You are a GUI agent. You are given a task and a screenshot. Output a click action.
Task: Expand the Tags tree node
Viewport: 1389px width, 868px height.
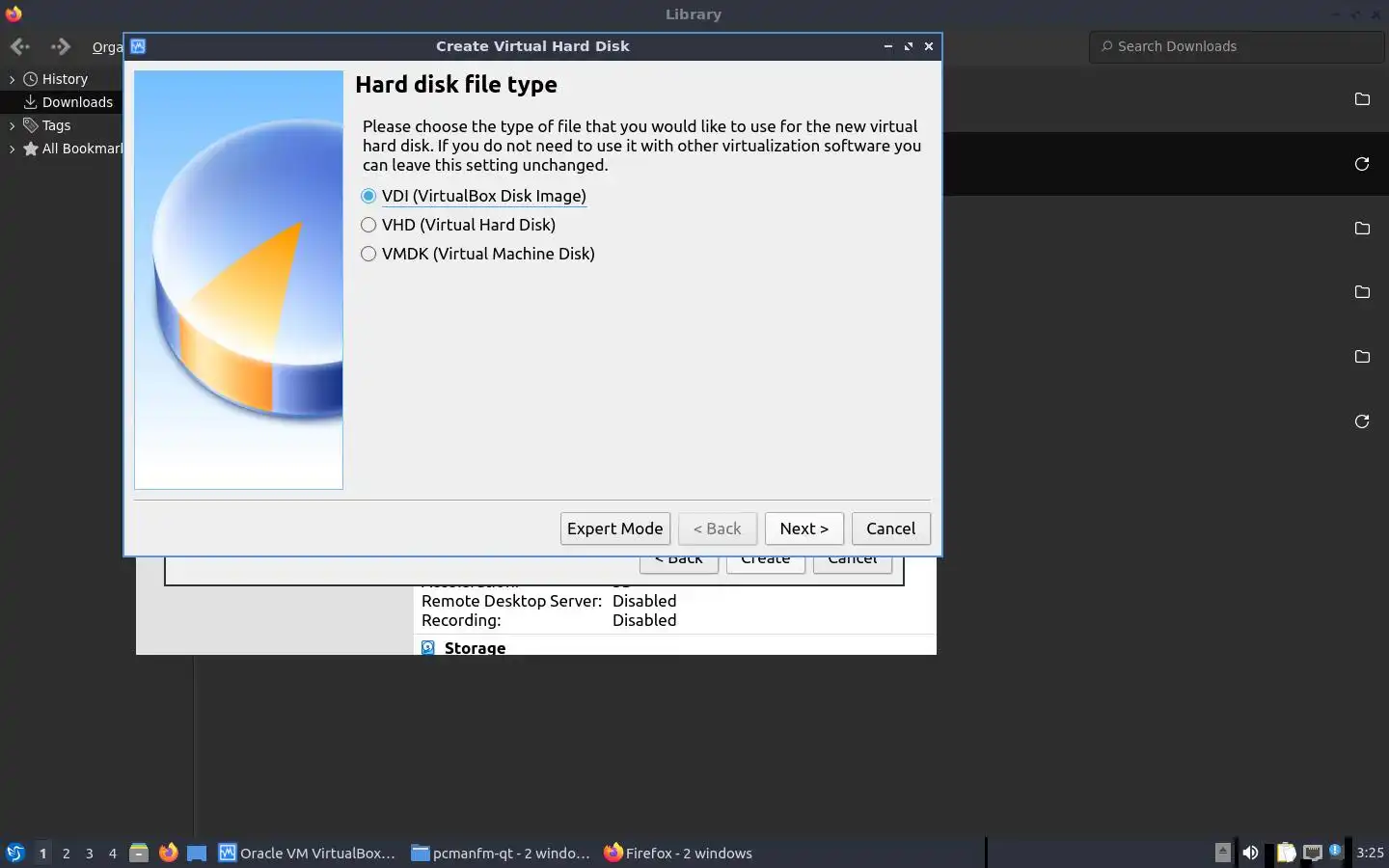pyautogui.click(x=12, y=125)
